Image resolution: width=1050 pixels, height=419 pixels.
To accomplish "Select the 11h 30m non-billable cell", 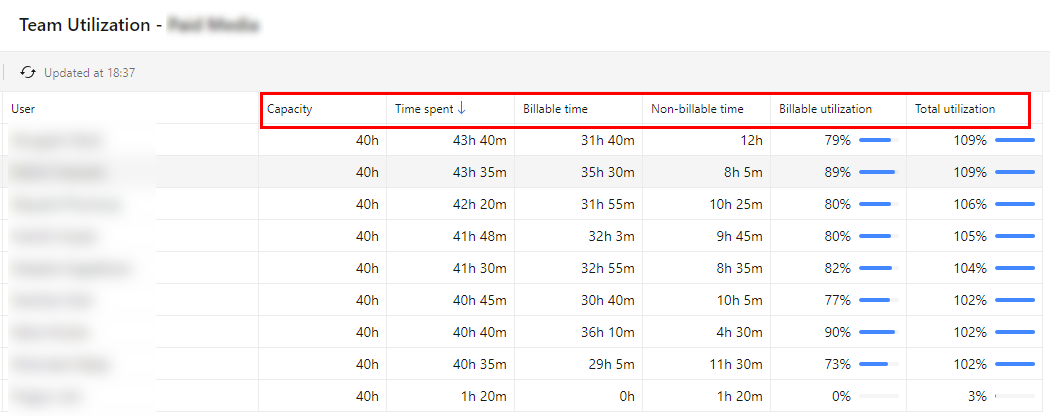I will point(706,364).
